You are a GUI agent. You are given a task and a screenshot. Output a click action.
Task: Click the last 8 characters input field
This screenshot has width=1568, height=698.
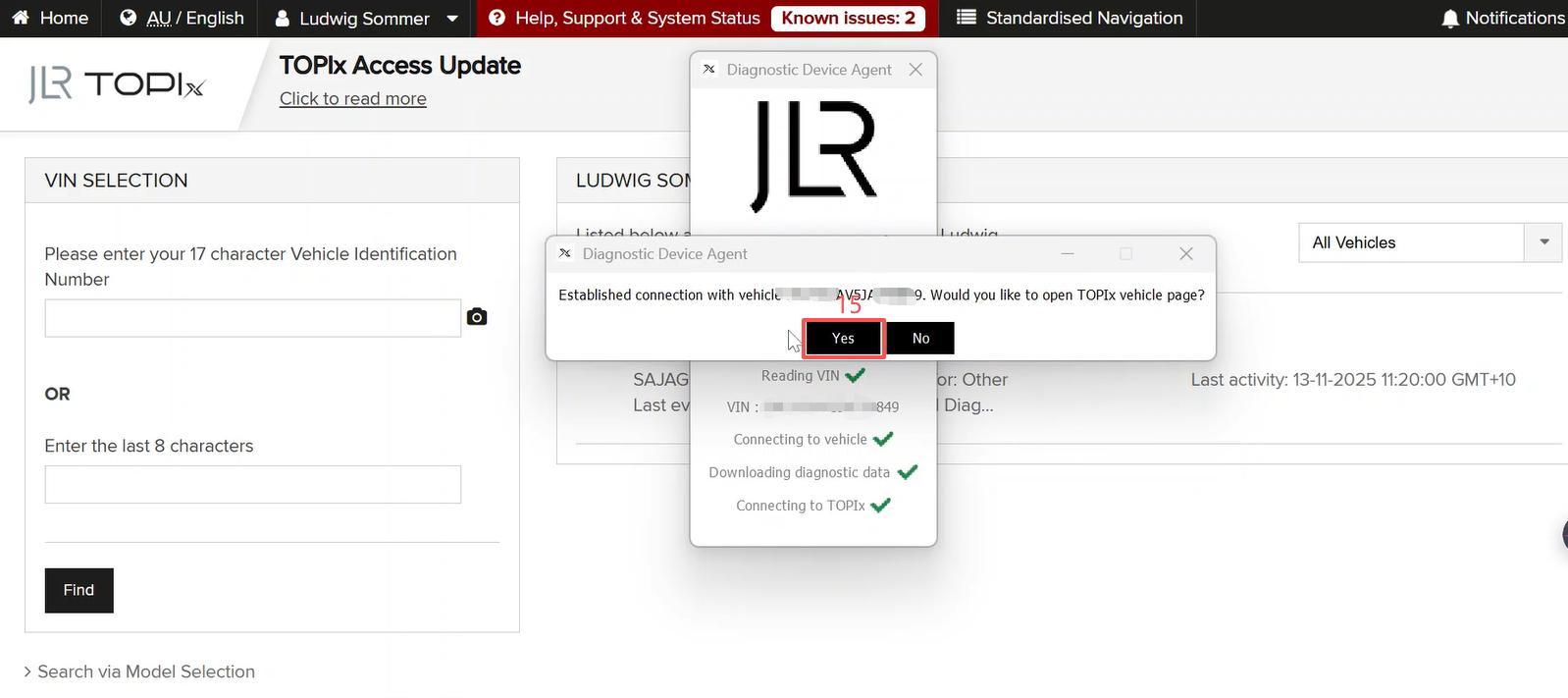pos(252,485)
